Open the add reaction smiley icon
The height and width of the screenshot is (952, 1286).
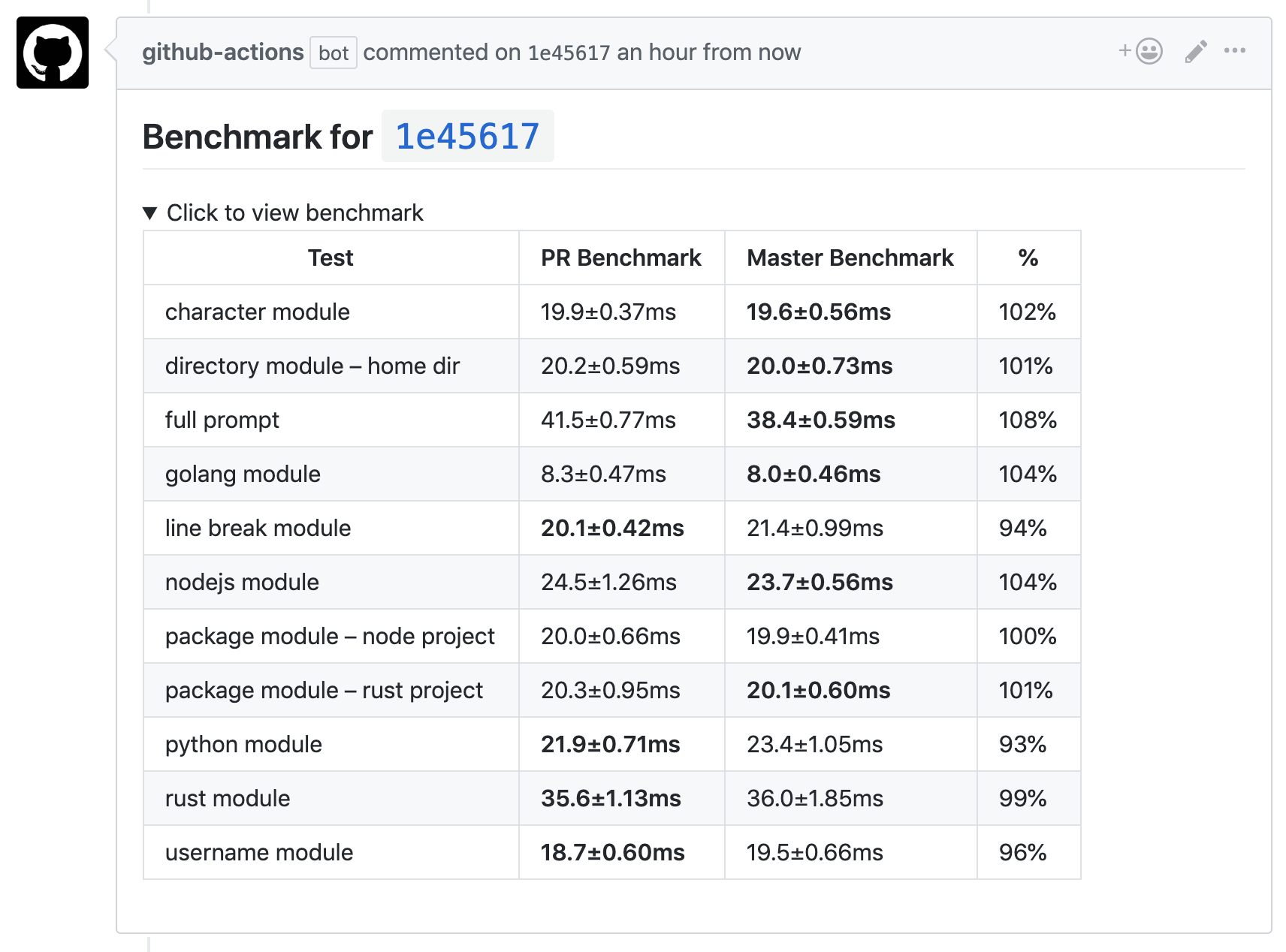(x=1142, y=51)
